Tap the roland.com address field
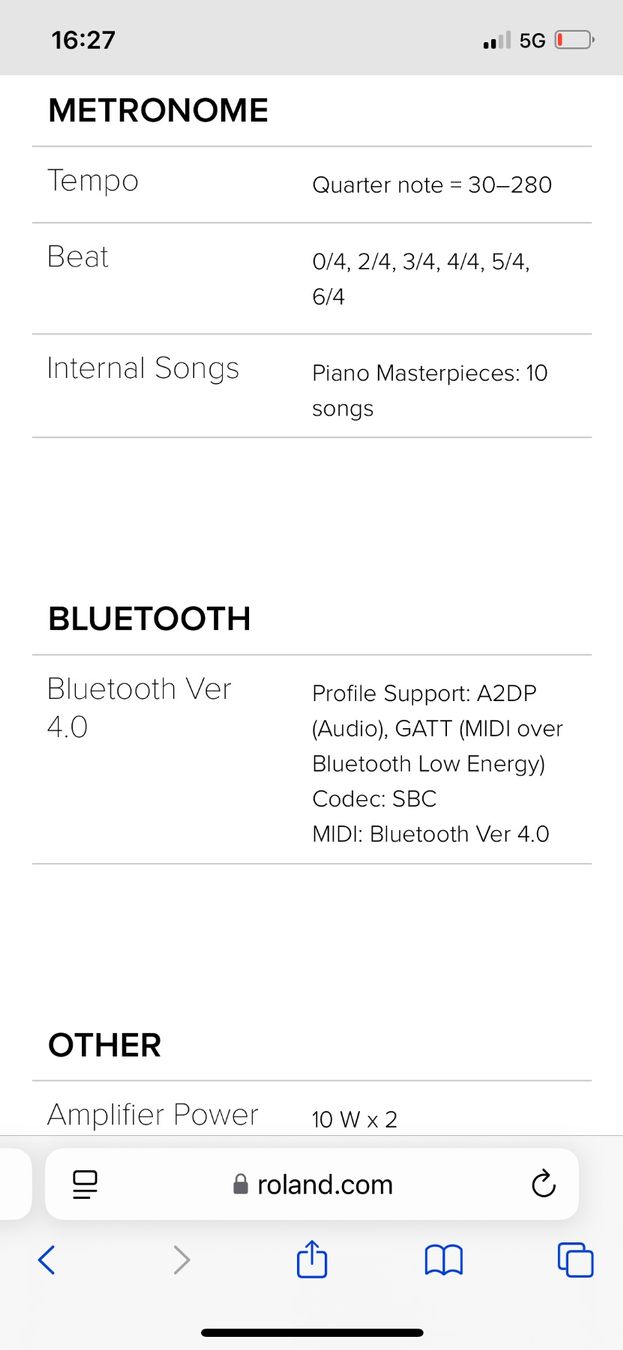 [312, 1184]
